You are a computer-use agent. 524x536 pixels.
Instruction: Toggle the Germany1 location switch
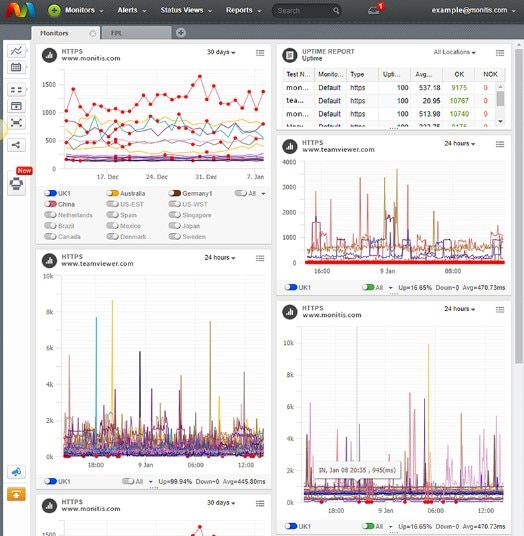[175, 193]
